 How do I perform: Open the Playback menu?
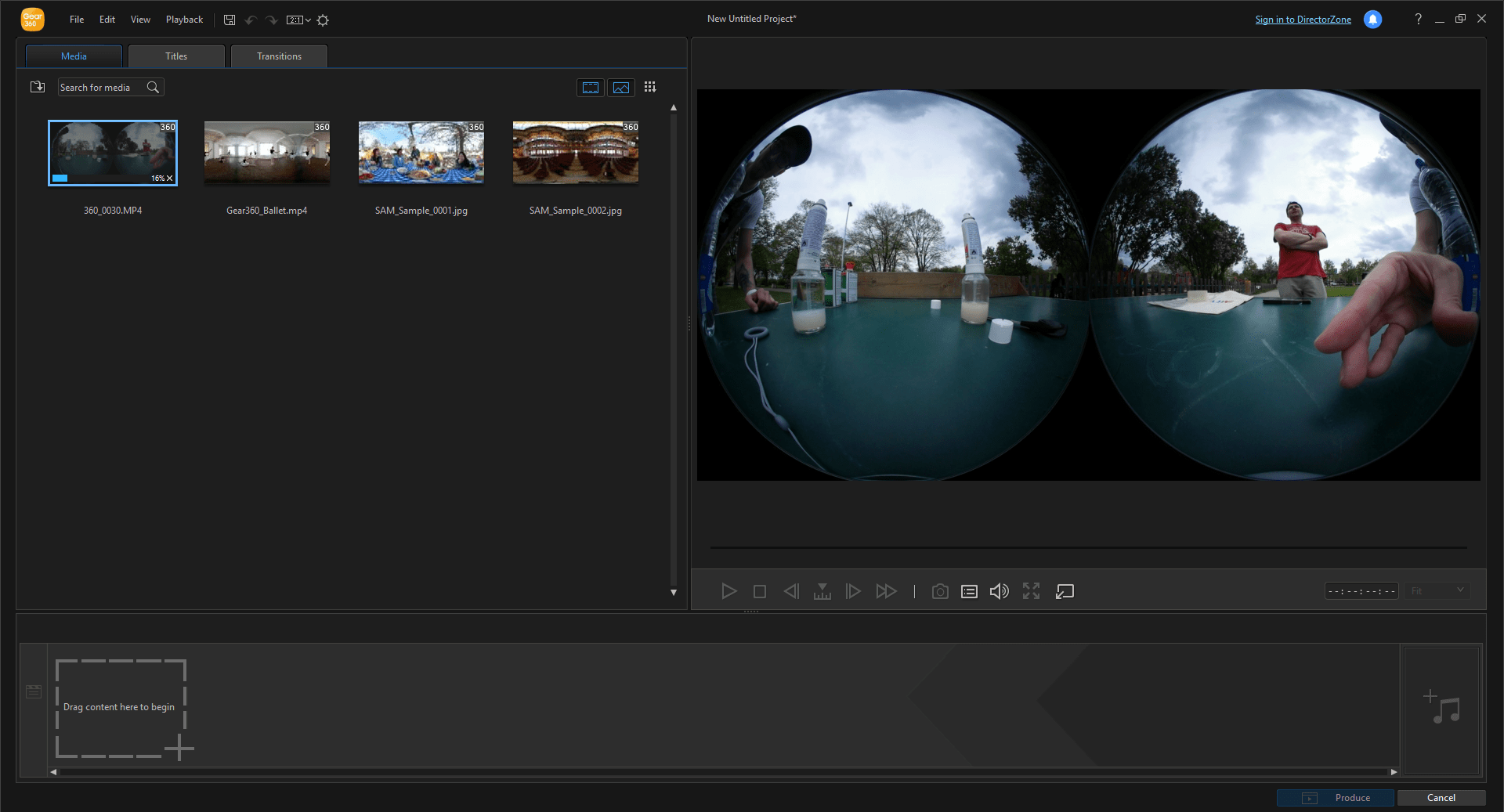click(184, 20)
